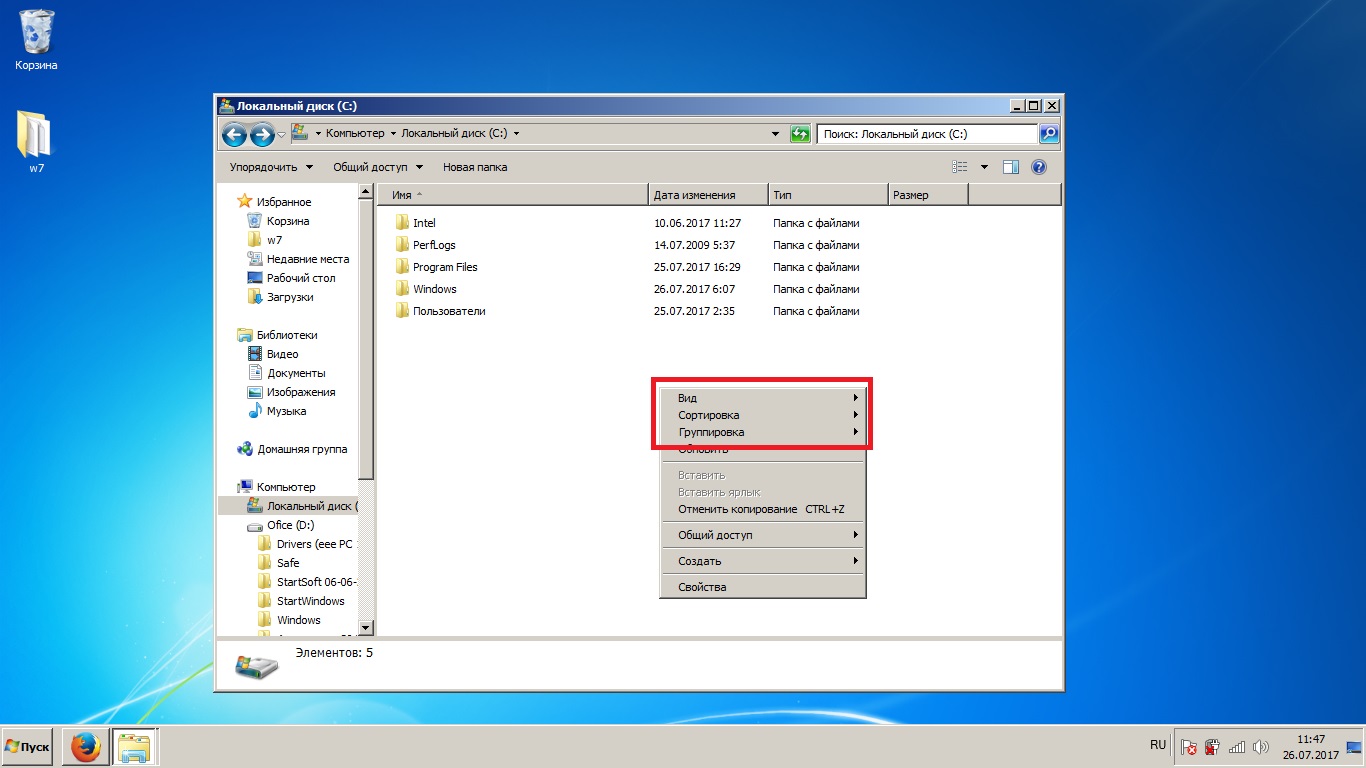Open the Вид submenu in the context menu
This screenshot has height=768, width=1366.
763,398
